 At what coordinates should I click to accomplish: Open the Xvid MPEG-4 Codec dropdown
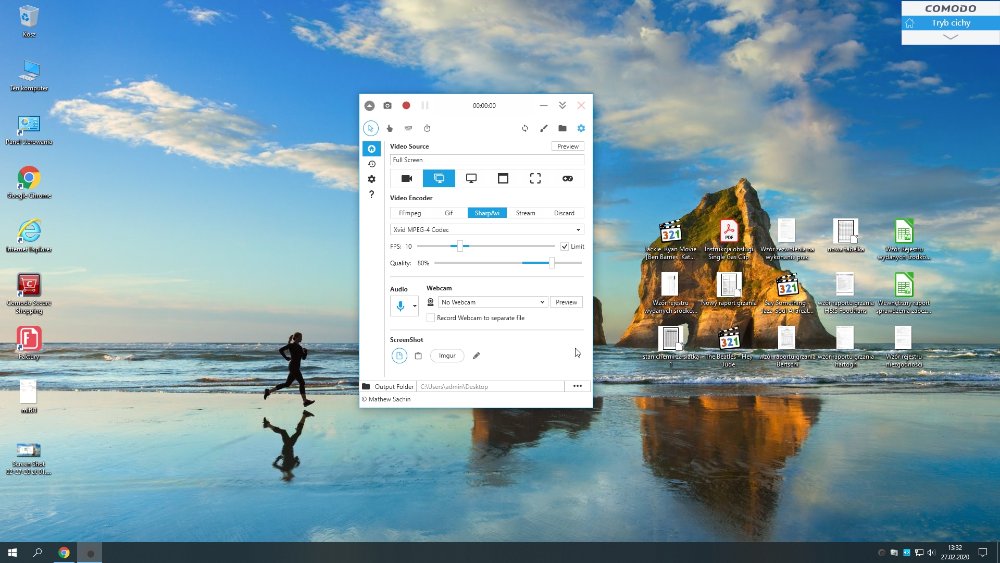tap(487, 229)
